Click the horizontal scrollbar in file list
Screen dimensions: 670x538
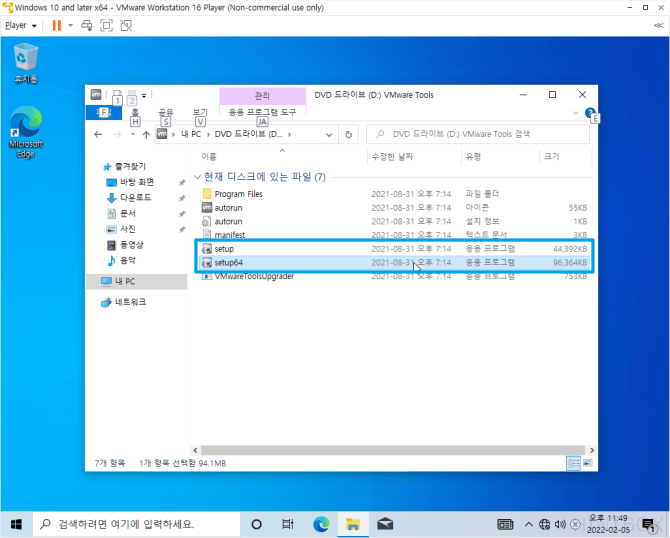click(x=393, y=450)
